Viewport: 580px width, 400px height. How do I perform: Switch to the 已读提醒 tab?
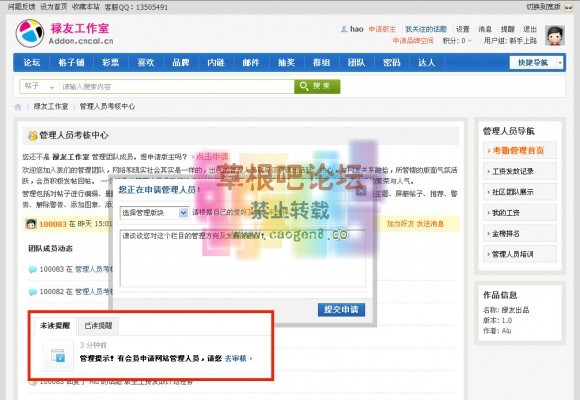click(98, 326)
